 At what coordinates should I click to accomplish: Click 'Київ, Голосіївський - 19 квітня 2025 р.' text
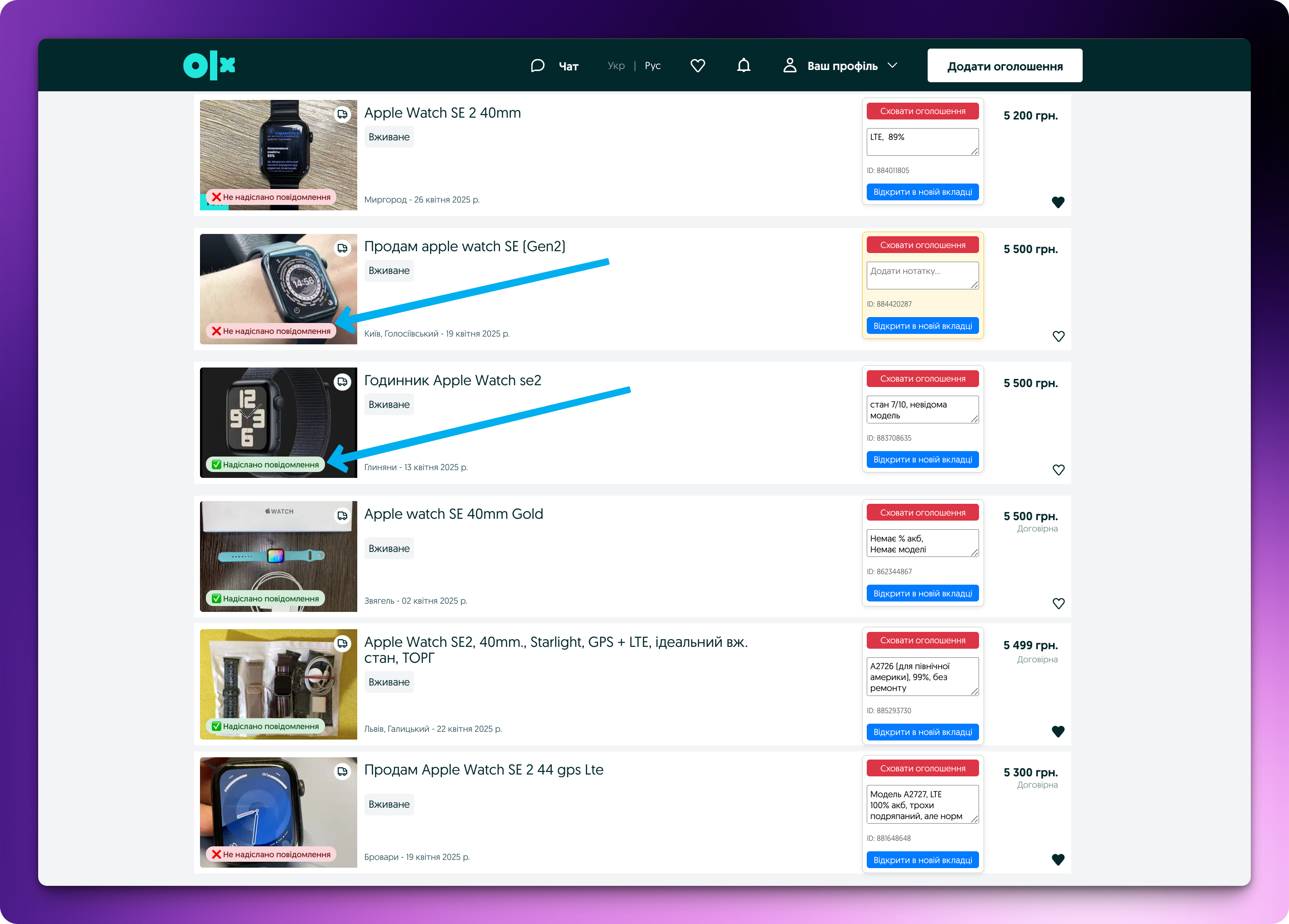click(436, 333)
